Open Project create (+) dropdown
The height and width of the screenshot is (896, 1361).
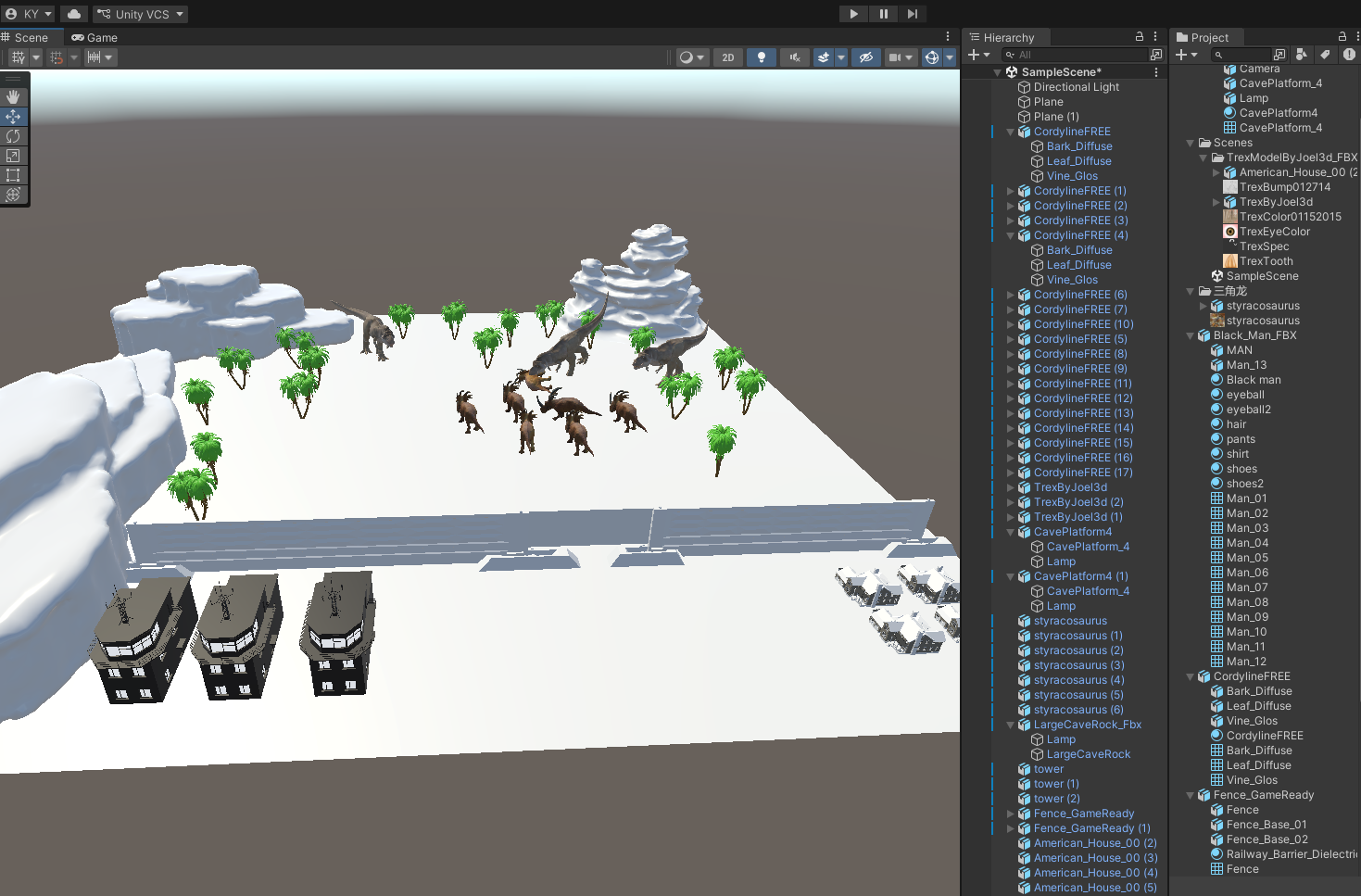point(1187,55)
